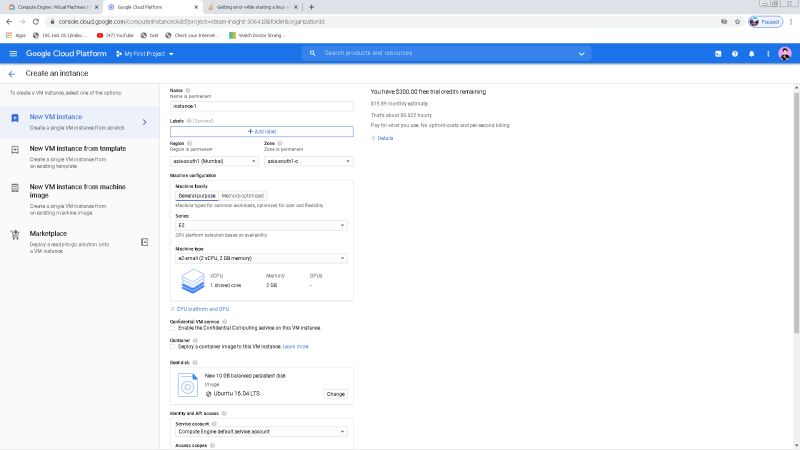Open the YouTube bookmark
Image resolution: width=800 pixels, height=450 pixels.
click(115, 35)
